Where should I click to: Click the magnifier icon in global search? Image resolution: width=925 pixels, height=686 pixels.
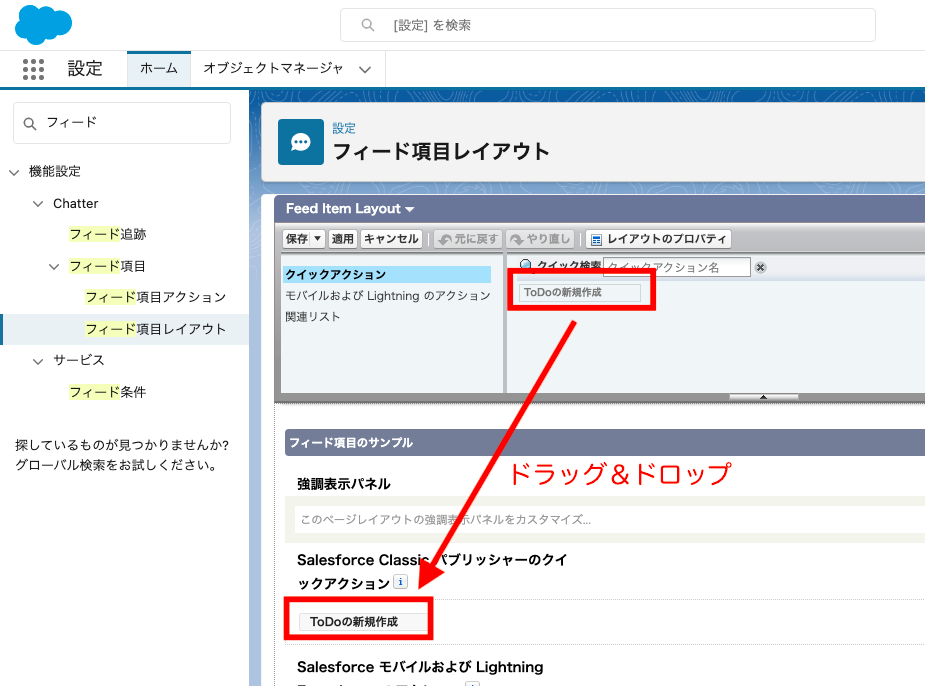[x=368, y=25]
